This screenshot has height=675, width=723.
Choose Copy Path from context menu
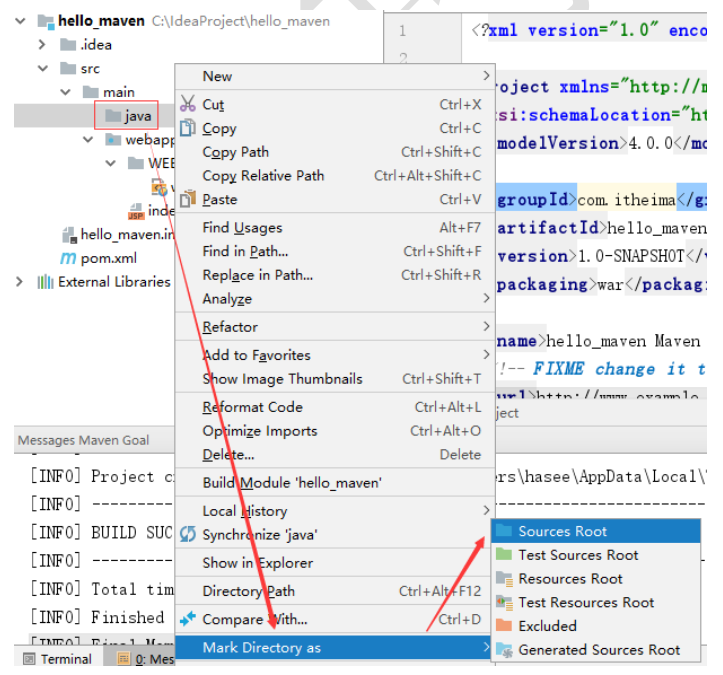pos(335,152)
